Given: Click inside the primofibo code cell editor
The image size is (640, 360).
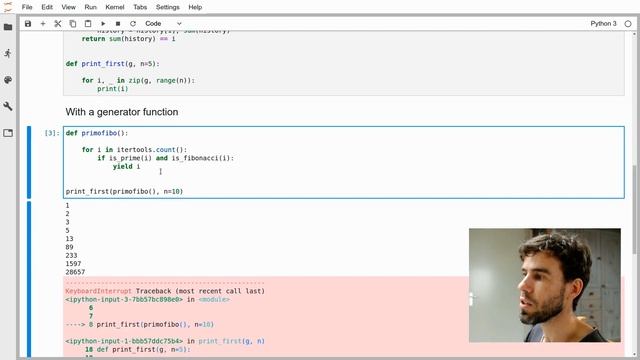Looking at the screenshot, I should [344, 162].
